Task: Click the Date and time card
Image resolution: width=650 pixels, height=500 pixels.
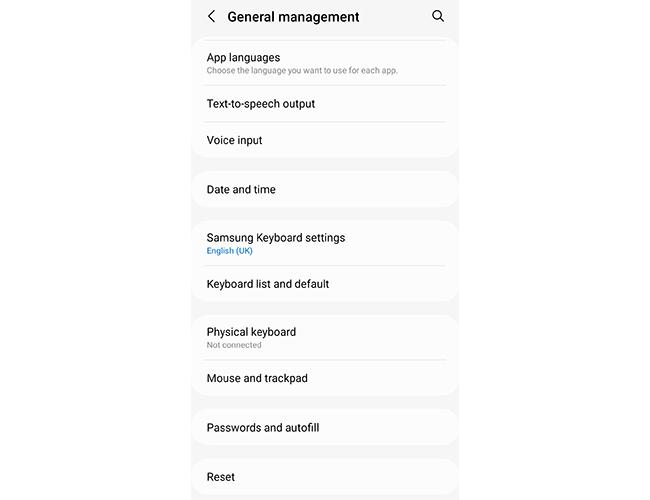Action: point(325,189)
